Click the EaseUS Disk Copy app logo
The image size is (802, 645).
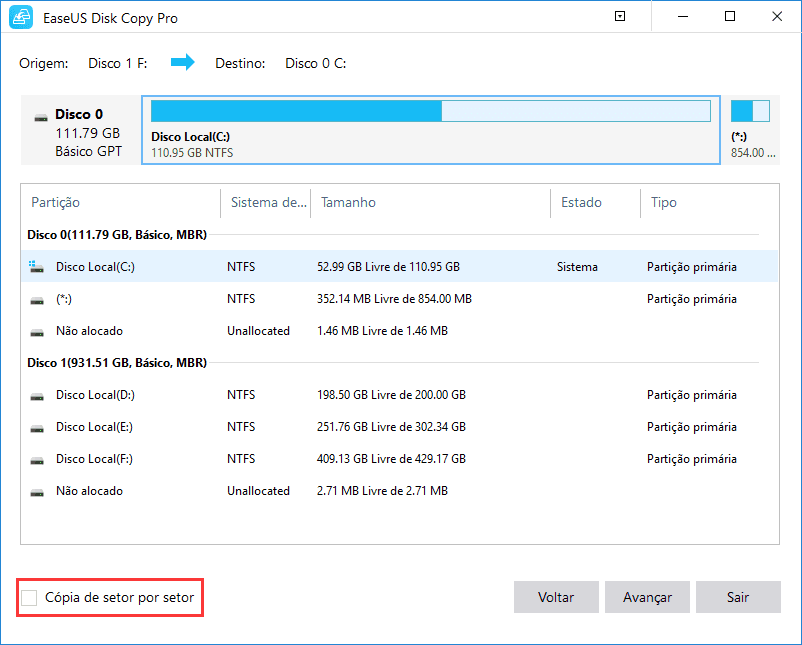point(21,17)
